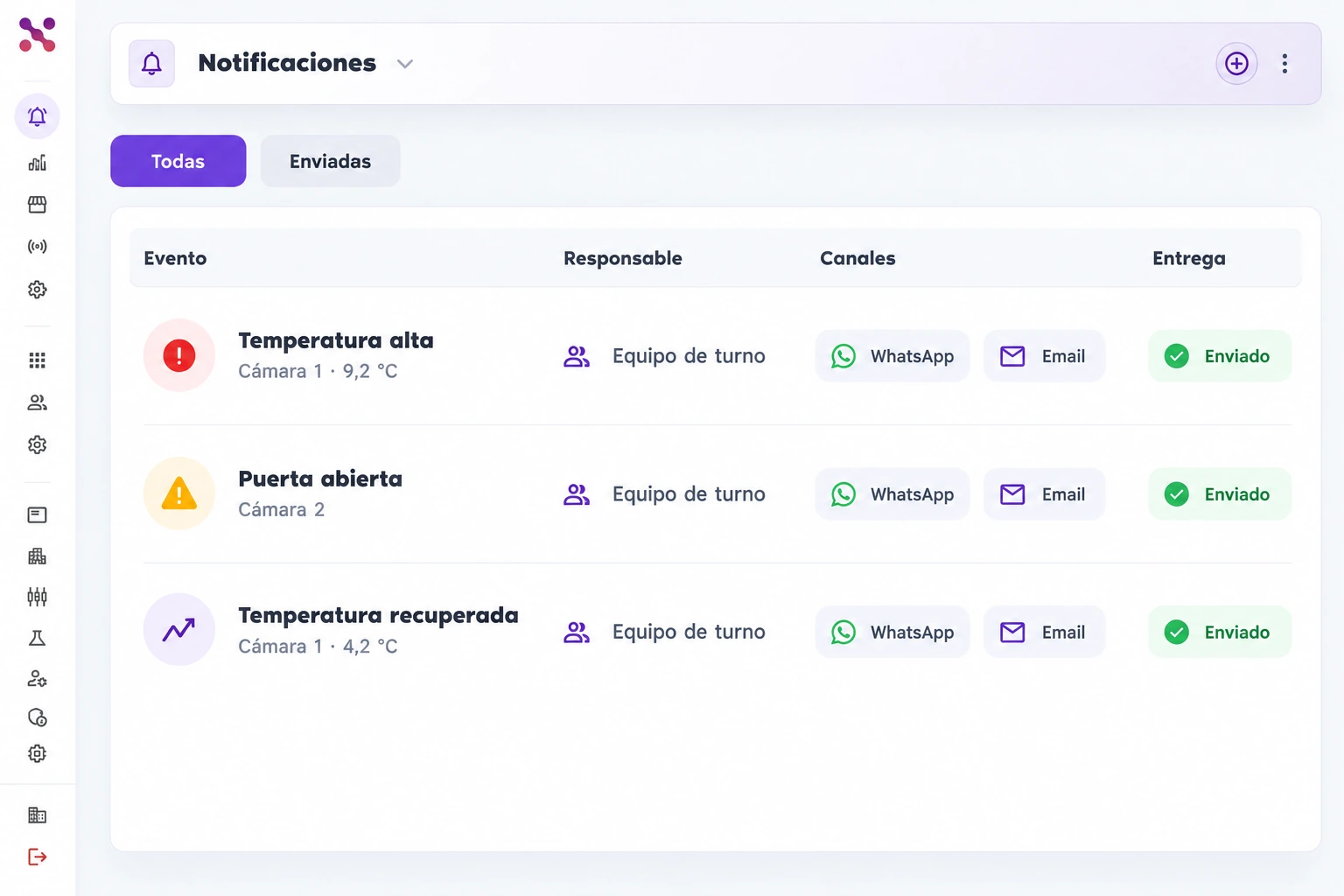Click Equipo de turno in Puerta abierta row

[689, 494]
